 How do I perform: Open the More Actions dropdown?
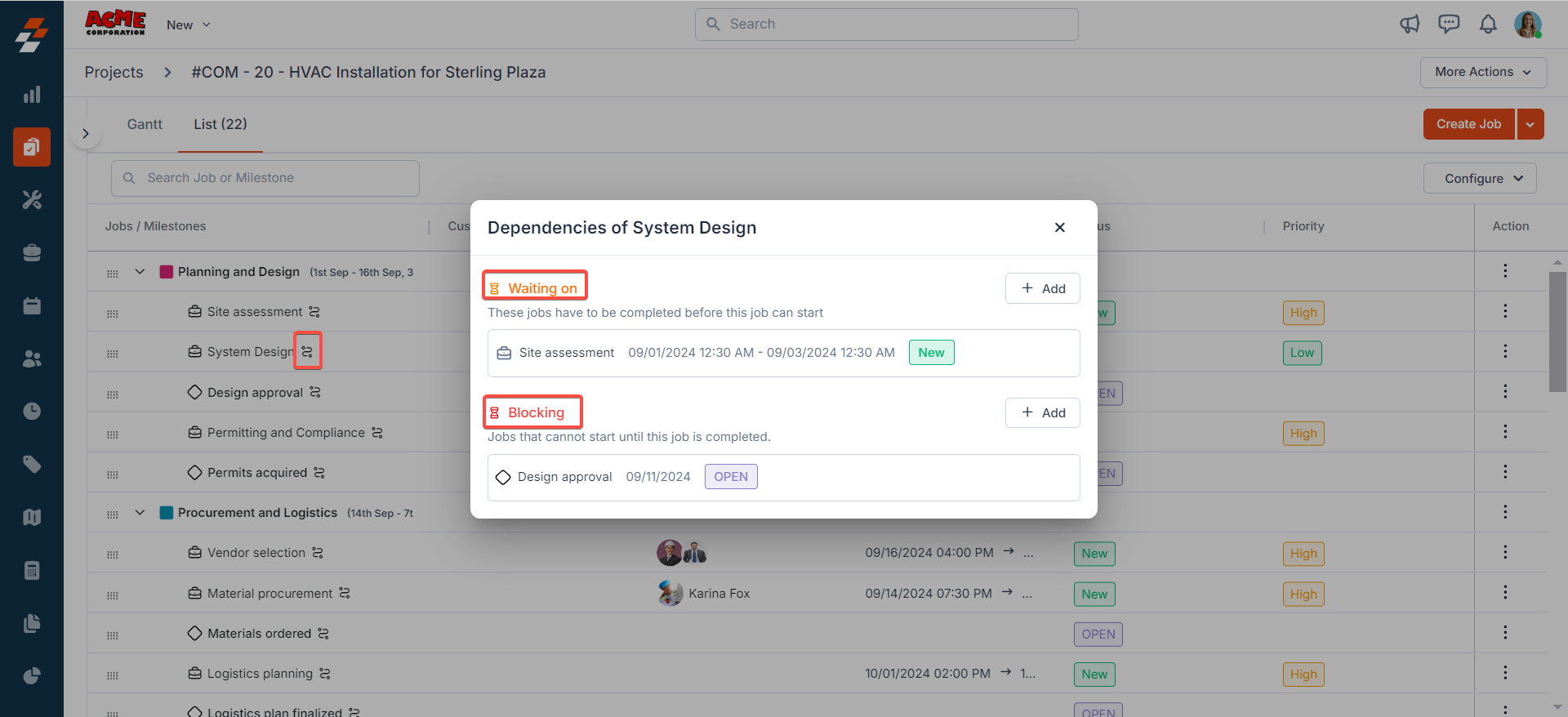click(1483, 72)
